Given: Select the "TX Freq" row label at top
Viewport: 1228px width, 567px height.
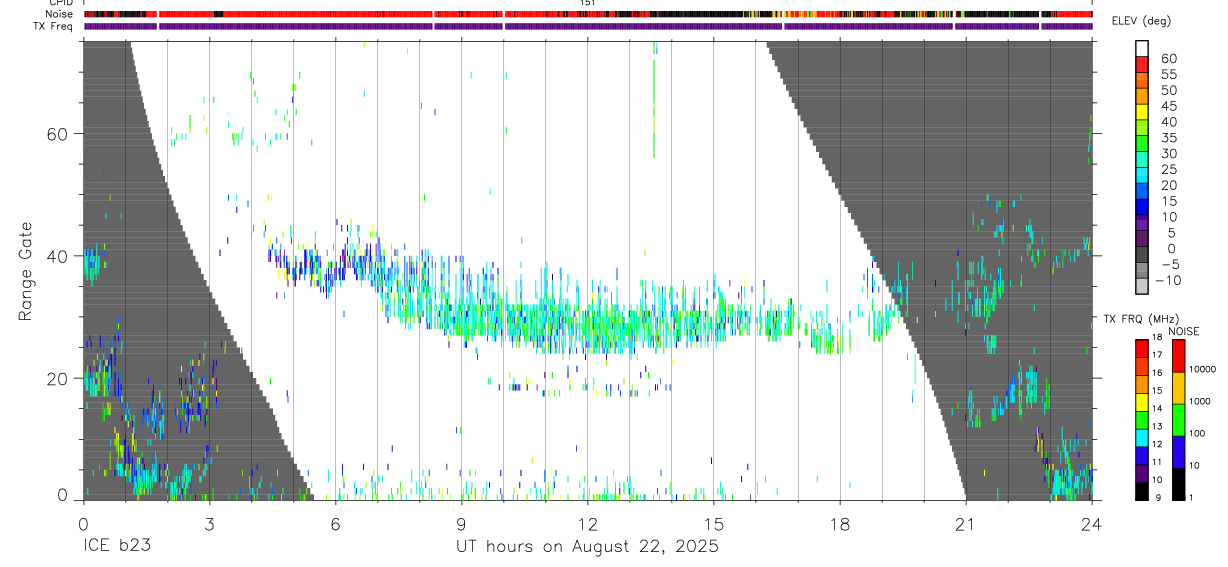Looking at the screenshot, I should pos(54,26).
